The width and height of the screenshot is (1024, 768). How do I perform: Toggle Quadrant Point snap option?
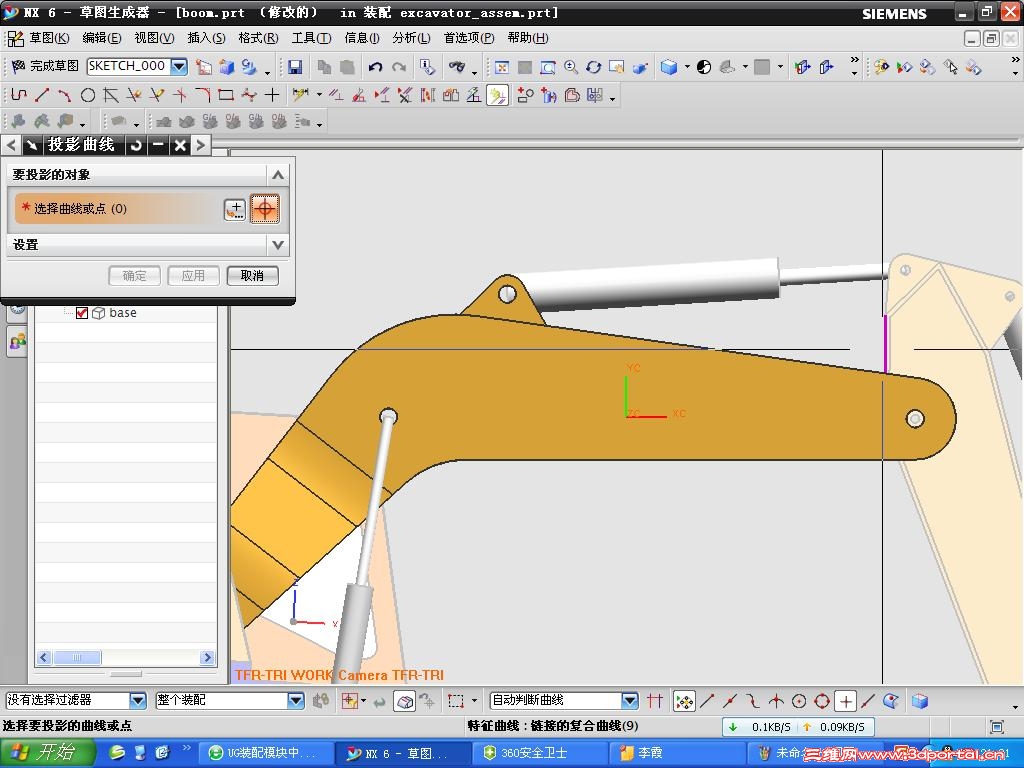click(822, 701)
